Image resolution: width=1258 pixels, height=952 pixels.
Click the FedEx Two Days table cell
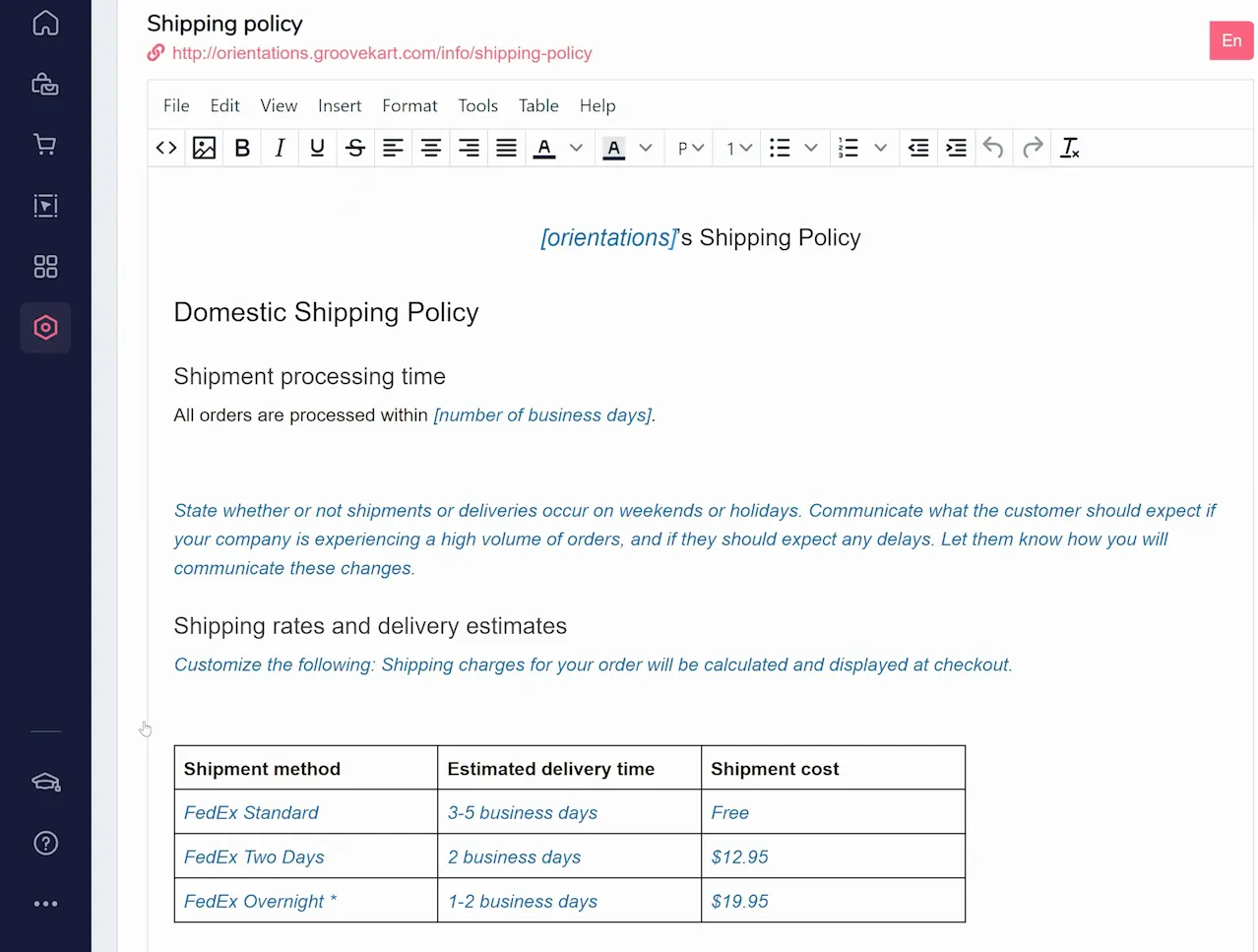pos(306,857)
